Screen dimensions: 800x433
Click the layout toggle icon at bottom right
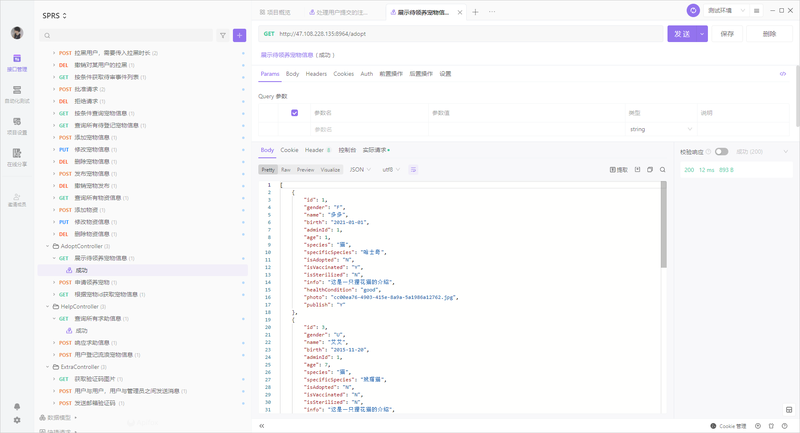(x=789, y=410)
